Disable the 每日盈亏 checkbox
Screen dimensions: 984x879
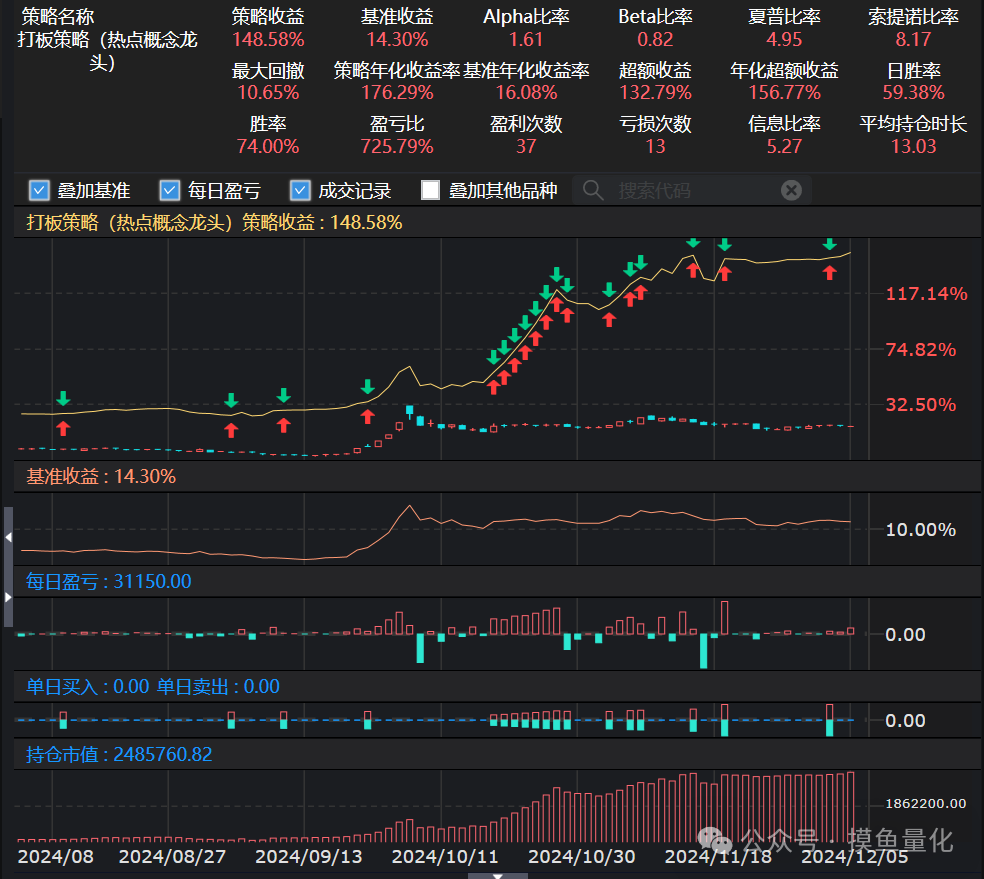click(170, 190)
